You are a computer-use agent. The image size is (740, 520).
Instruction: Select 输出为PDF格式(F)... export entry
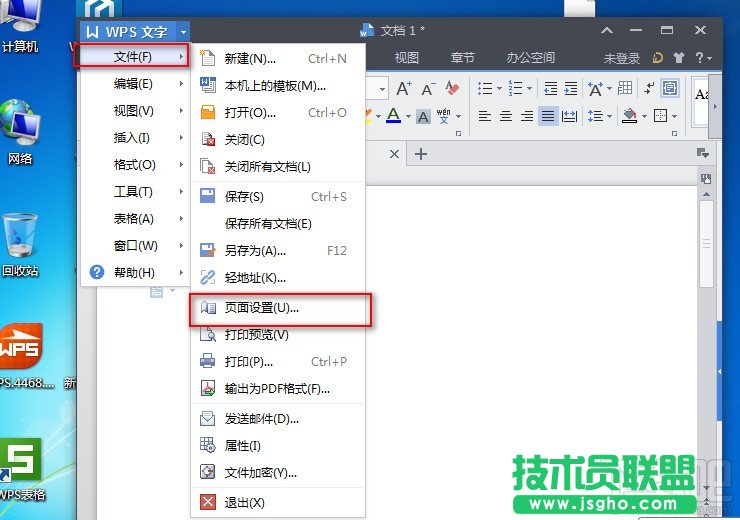278,389
